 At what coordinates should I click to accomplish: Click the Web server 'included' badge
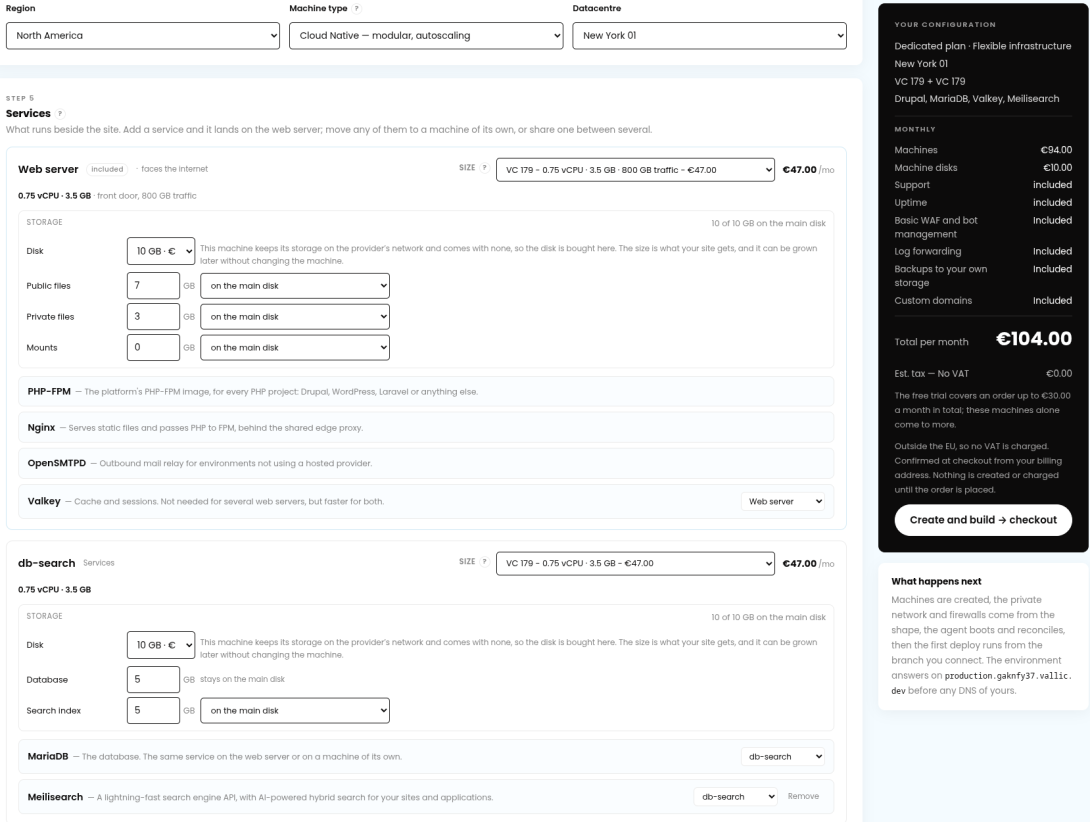(107, 169)
